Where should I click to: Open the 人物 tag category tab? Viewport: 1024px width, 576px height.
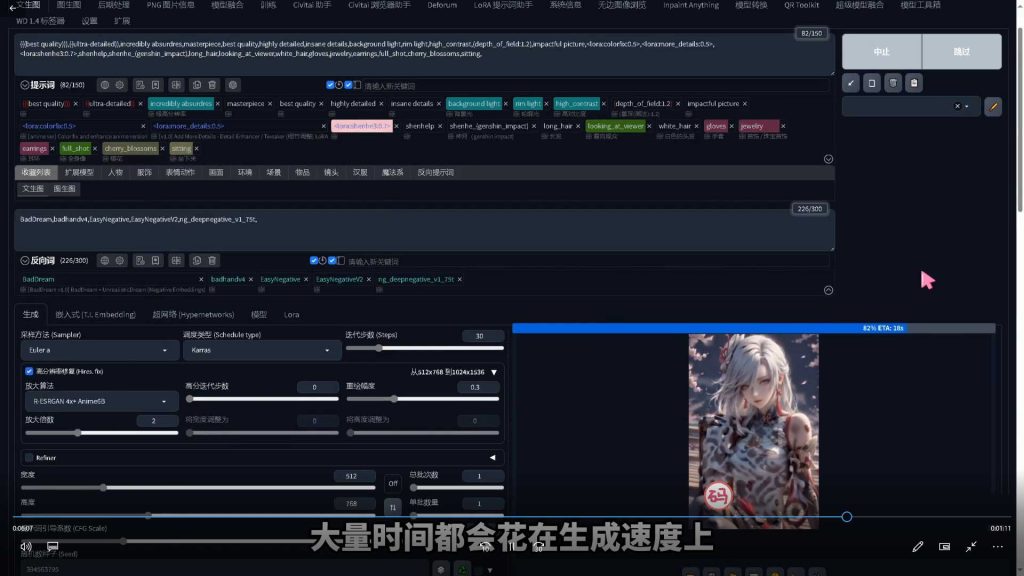116,172
